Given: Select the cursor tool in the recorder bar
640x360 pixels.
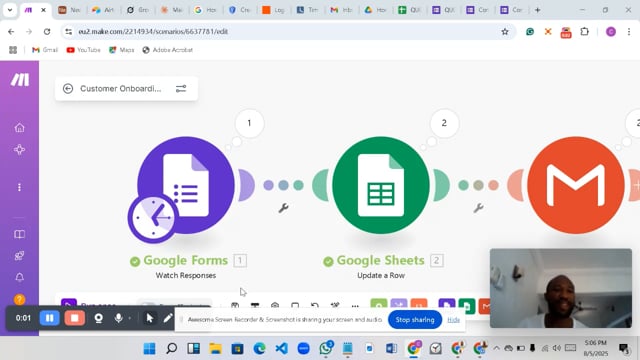Looking at the screenshot, I should pos(150,318).
